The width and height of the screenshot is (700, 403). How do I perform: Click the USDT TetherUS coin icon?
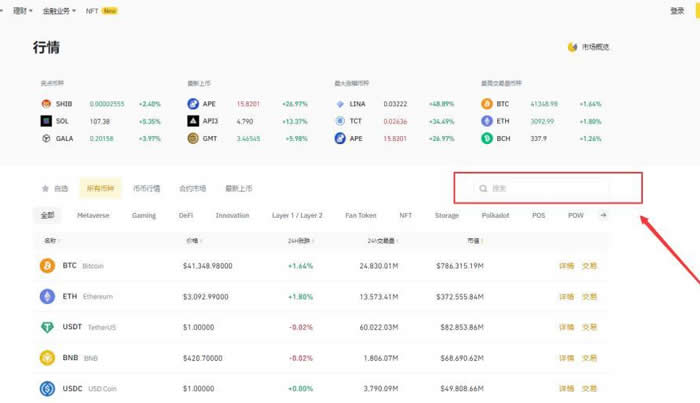[x=46, y=327]
